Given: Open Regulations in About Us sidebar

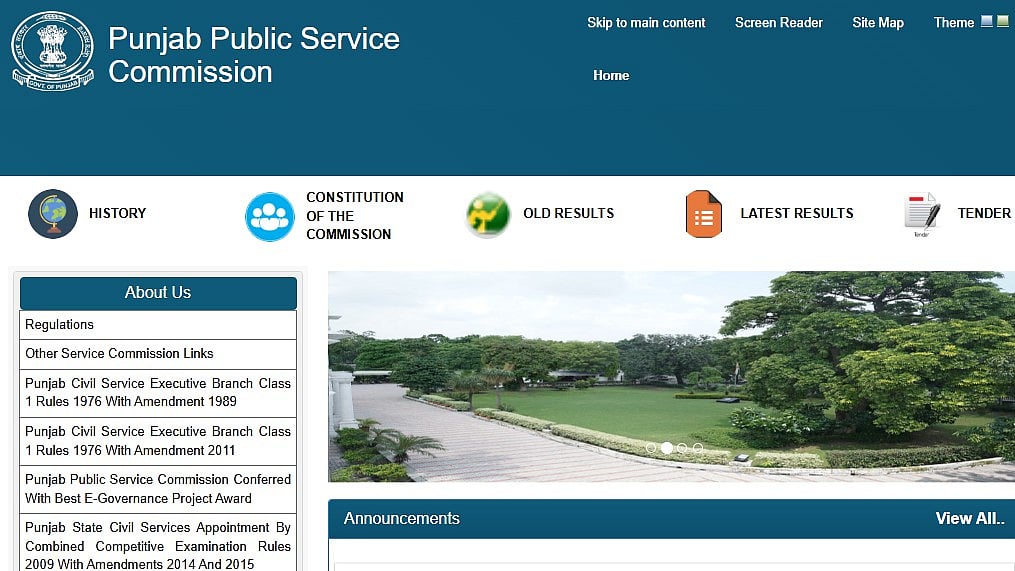Looking at the screenshot, I should pyautogui.click(x=59, y=325).
